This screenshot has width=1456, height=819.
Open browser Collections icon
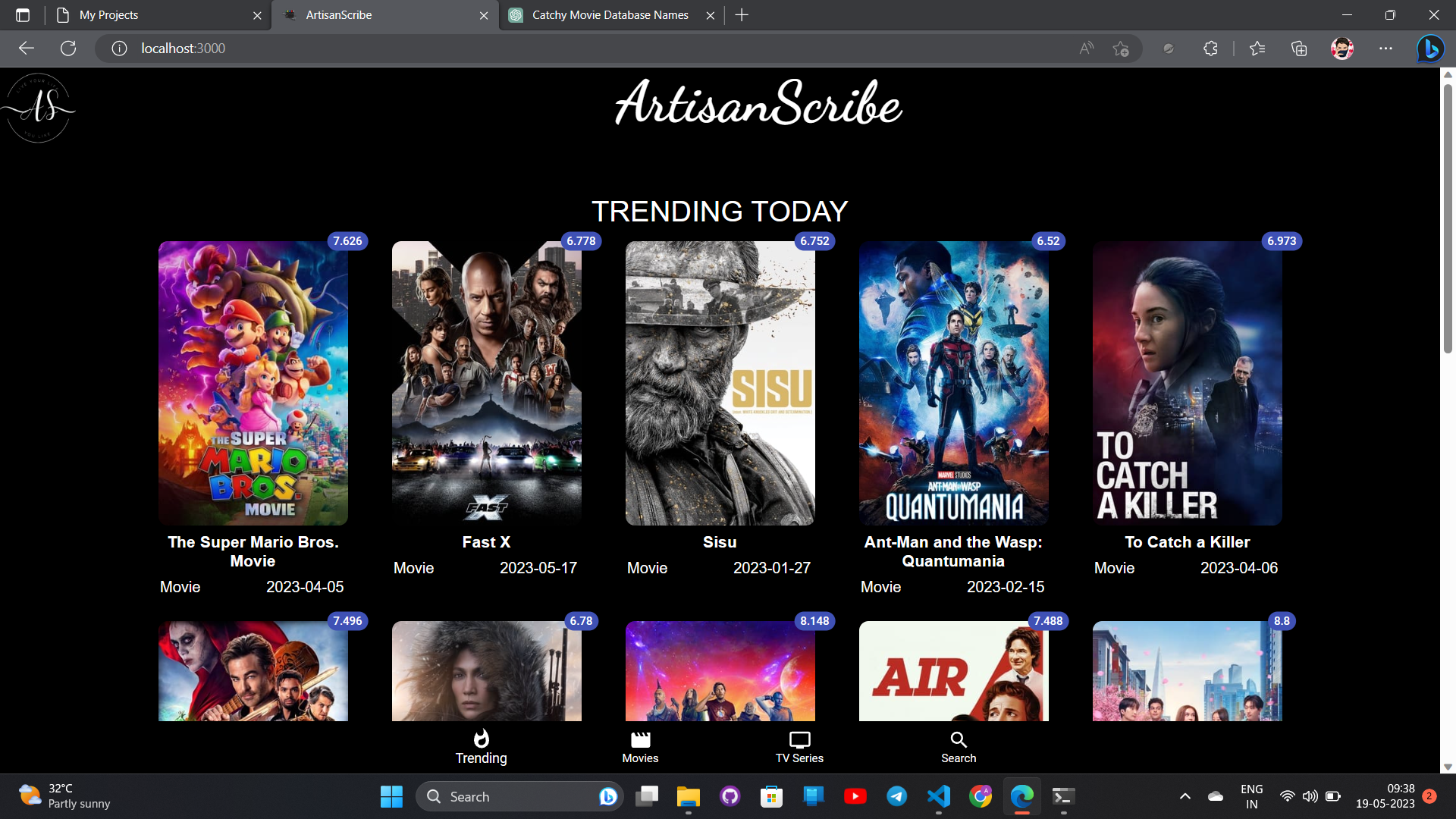(1299, 49)
